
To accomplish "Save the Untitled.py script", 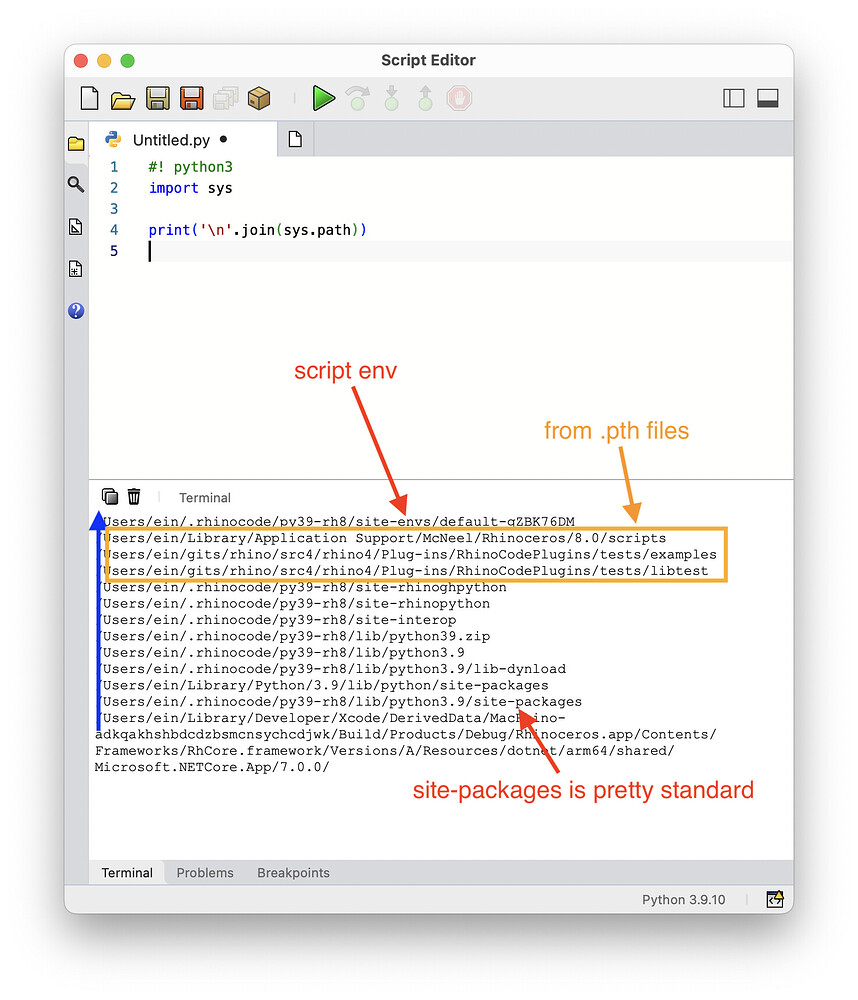I will coord(157,98).
